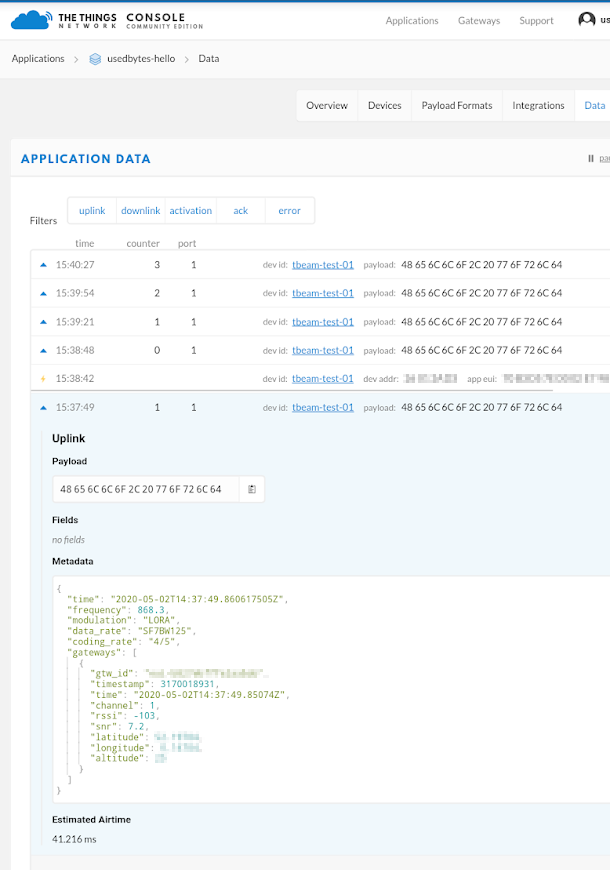Click the "timestamp": 3170018931 metadata line
This screenshot has width=610, height=870.
click(154, 684)
